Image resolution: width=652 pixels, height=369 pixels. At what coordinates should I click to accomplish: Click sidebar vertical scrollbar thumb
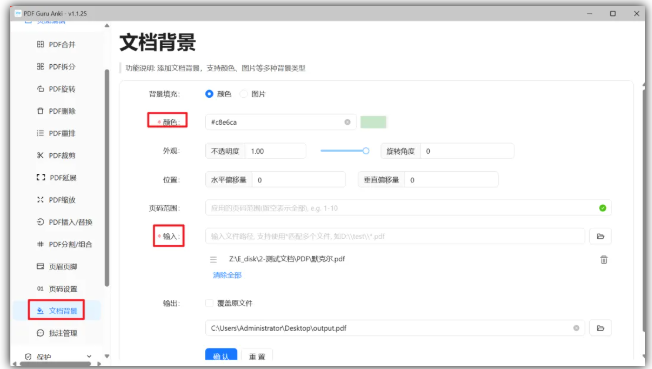107,178
